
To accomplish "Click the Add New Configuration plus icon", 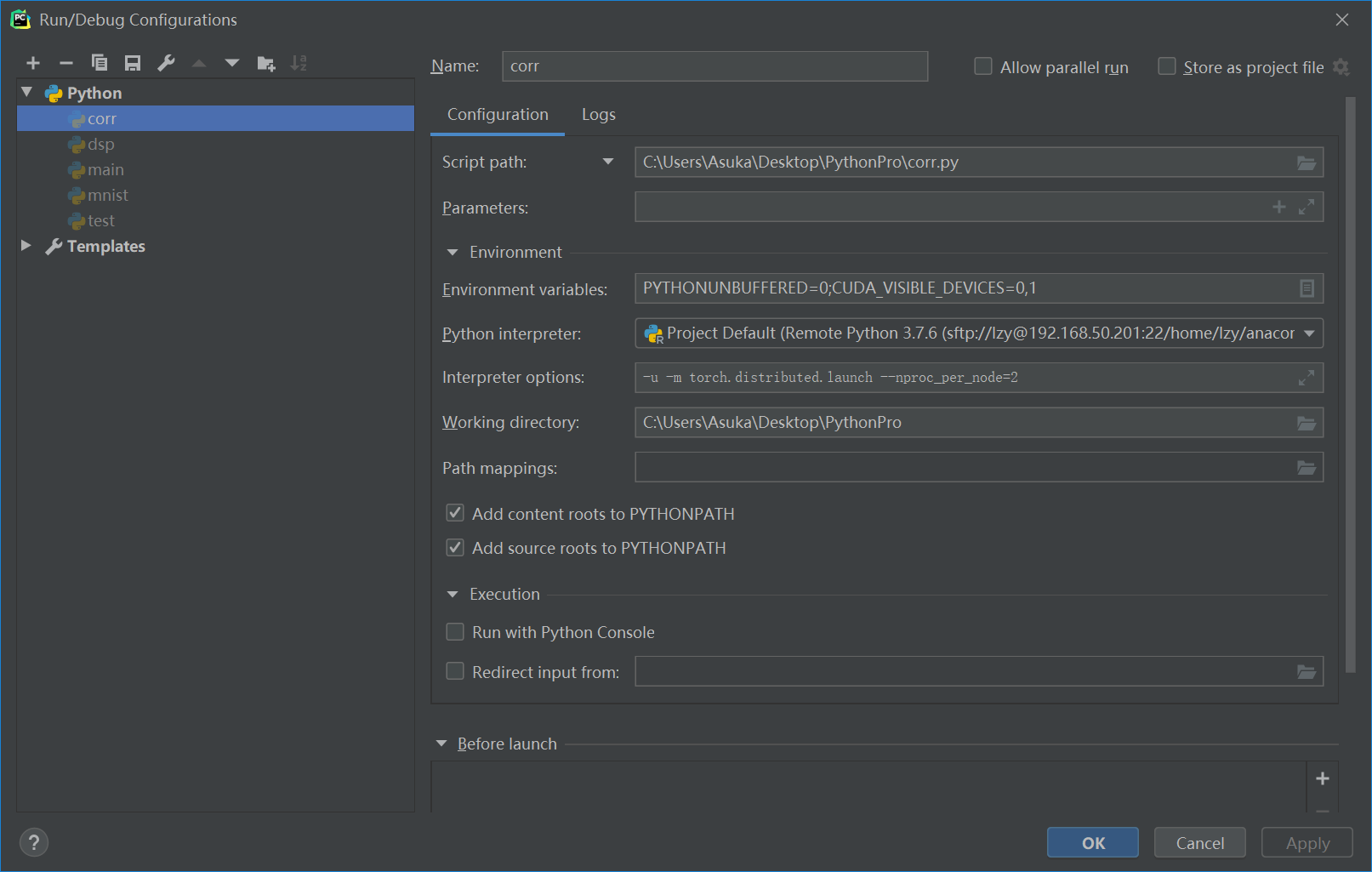I will coord(33,63).
